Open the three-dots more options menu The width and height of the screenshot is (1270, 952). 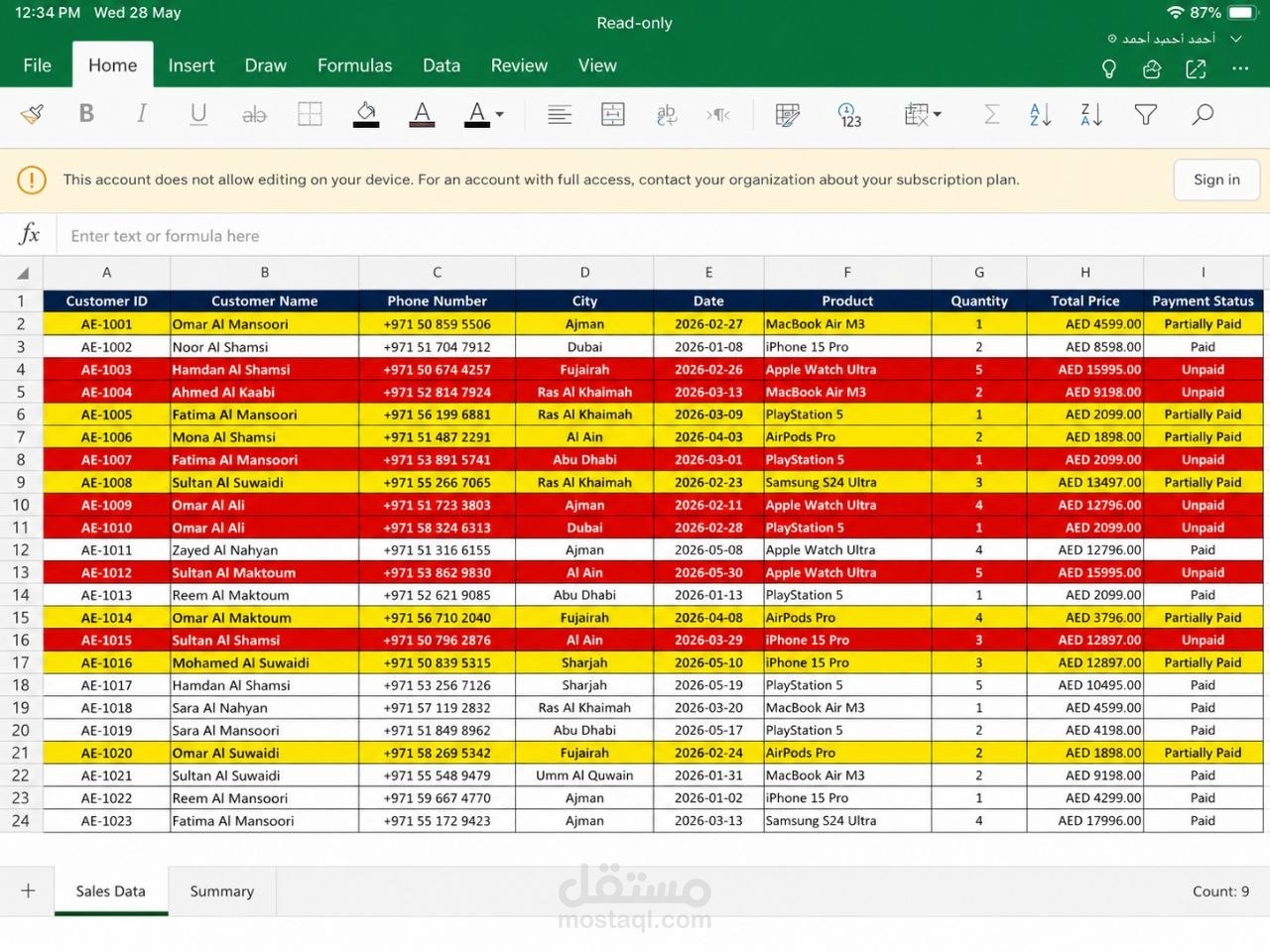click(1240, 68)
